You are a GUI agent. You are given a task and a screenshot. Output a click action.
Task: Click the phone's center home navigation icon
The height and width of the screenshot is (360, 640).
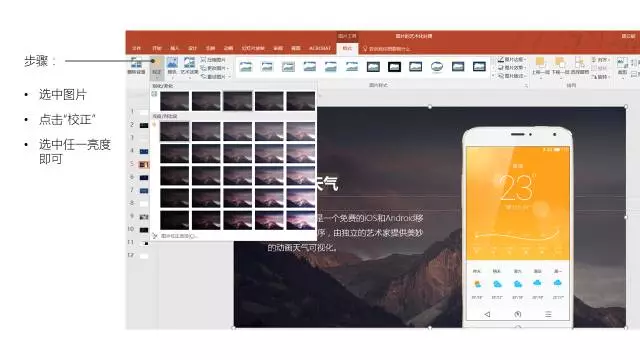(518, 314)
